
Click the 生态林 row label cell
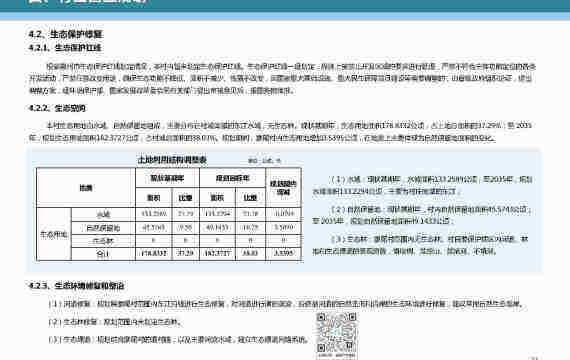(x=104, y=241)
